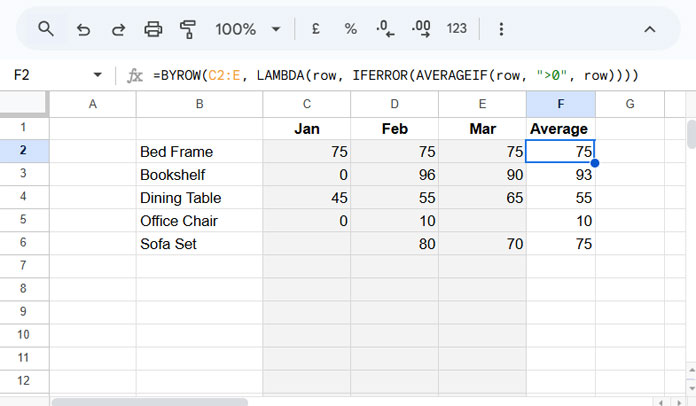
Task: Select column F header
Action: tap(561, 104)
